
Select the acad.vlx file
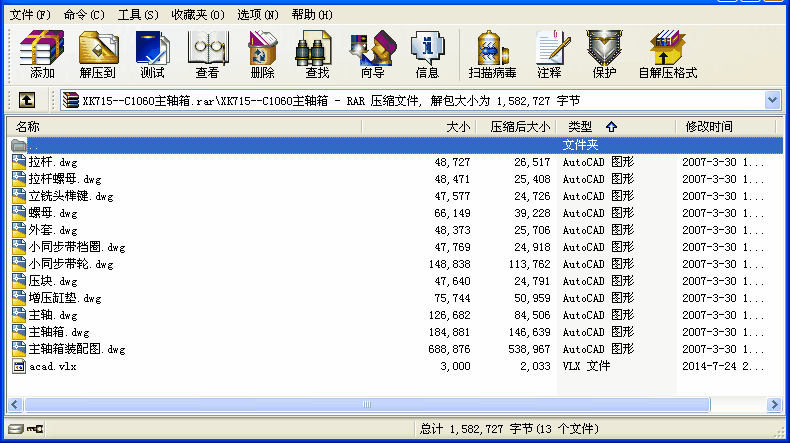click(50, 366)
